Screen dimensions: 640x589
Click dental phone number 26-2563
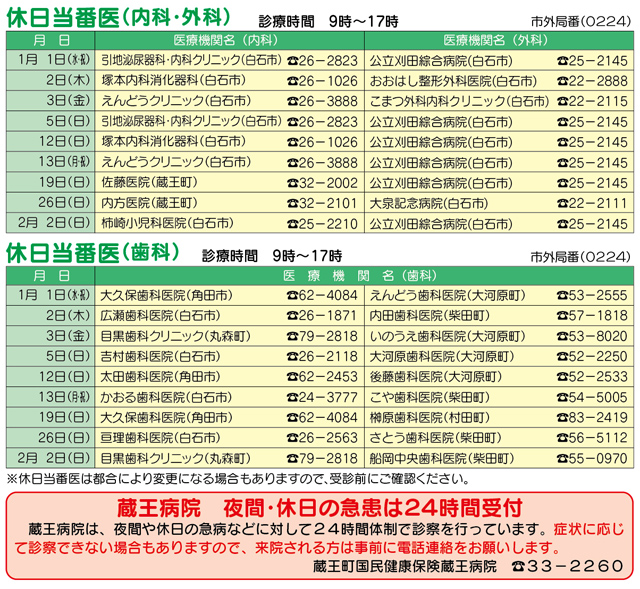(x=328, y=438)
